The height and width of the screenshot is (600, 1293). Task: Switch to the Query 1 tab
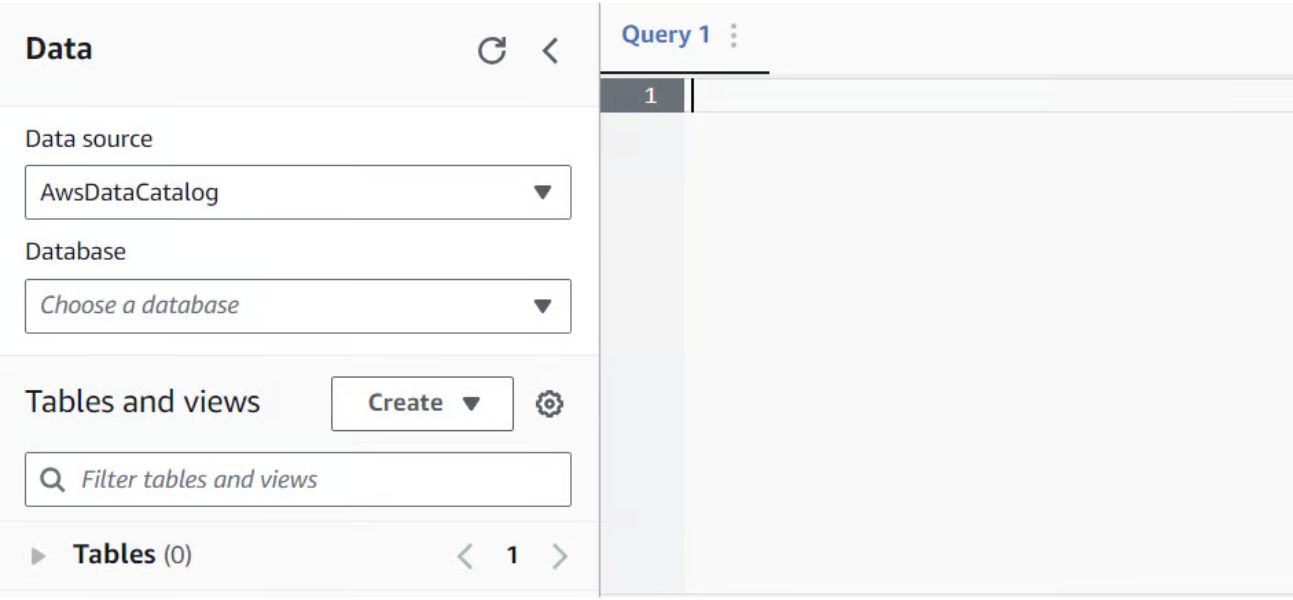click(x=668, y=33)
